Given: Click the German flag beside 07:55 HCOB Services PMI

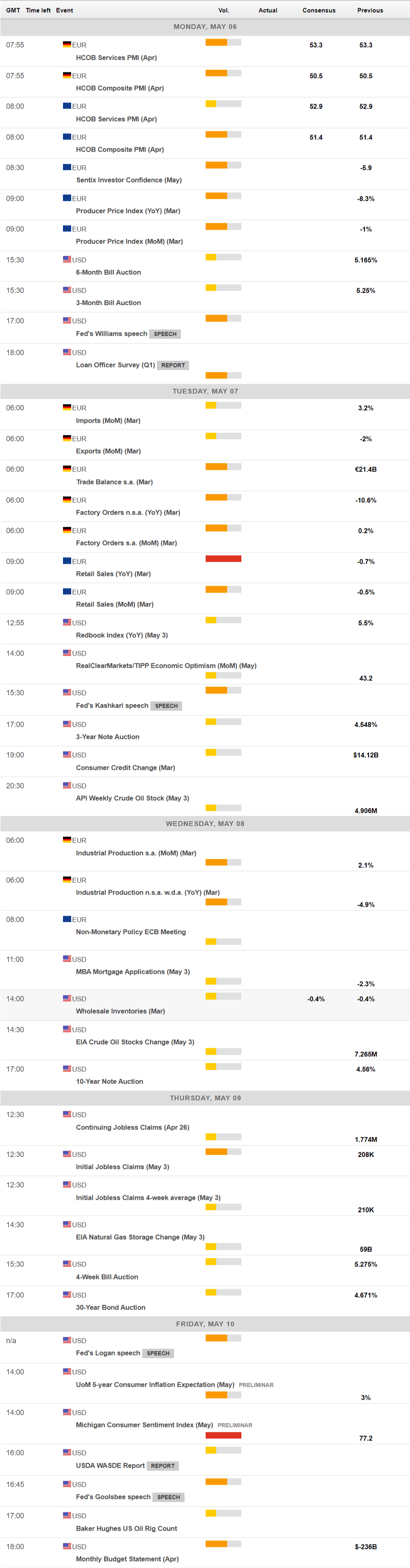Looking at the screenshot, I should 67,44.
